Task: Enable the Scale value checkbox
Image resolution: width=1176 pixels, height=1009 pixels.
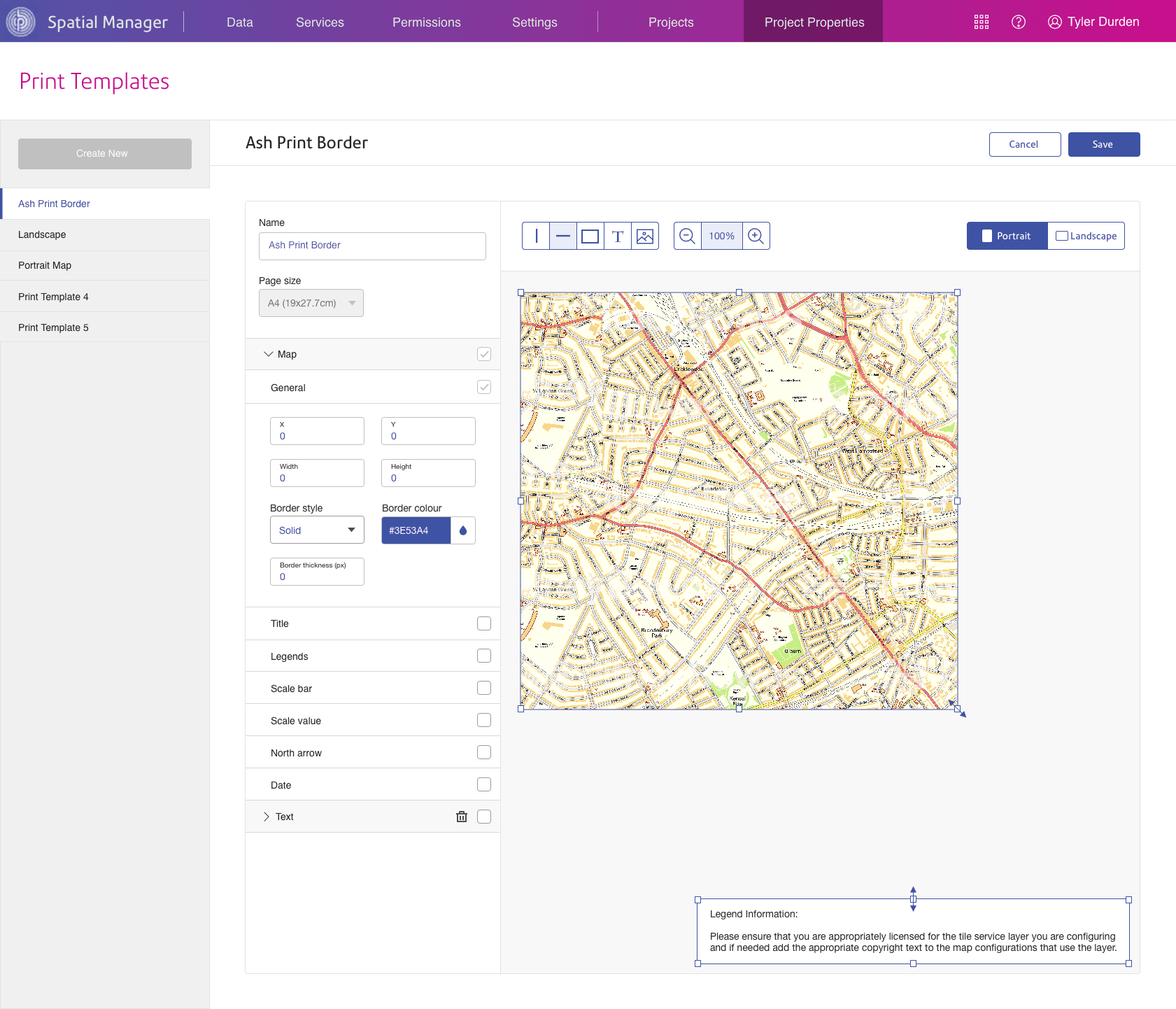Action: 484,720
